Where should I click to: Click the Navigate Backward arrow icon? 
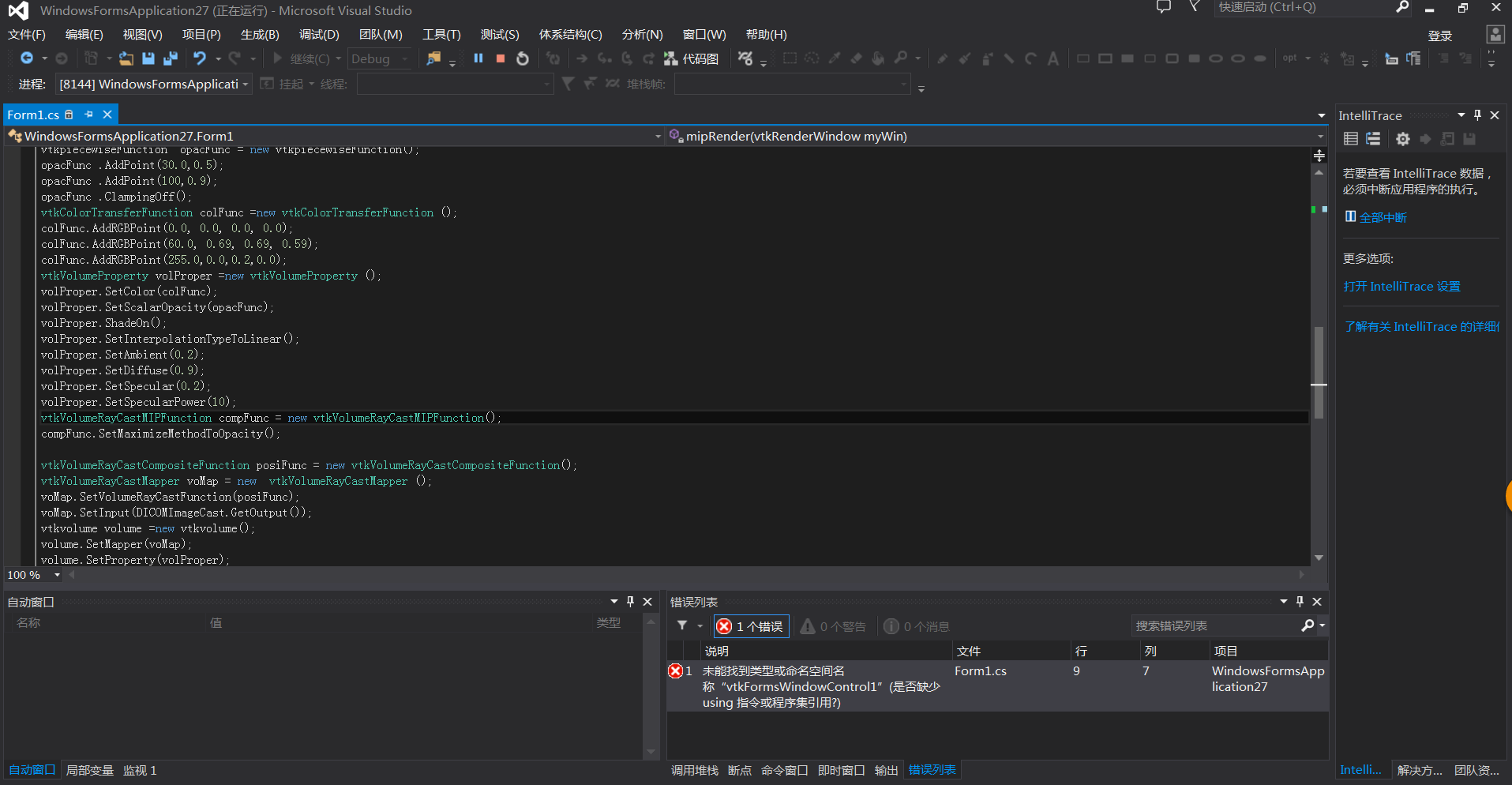coord(27,58)
